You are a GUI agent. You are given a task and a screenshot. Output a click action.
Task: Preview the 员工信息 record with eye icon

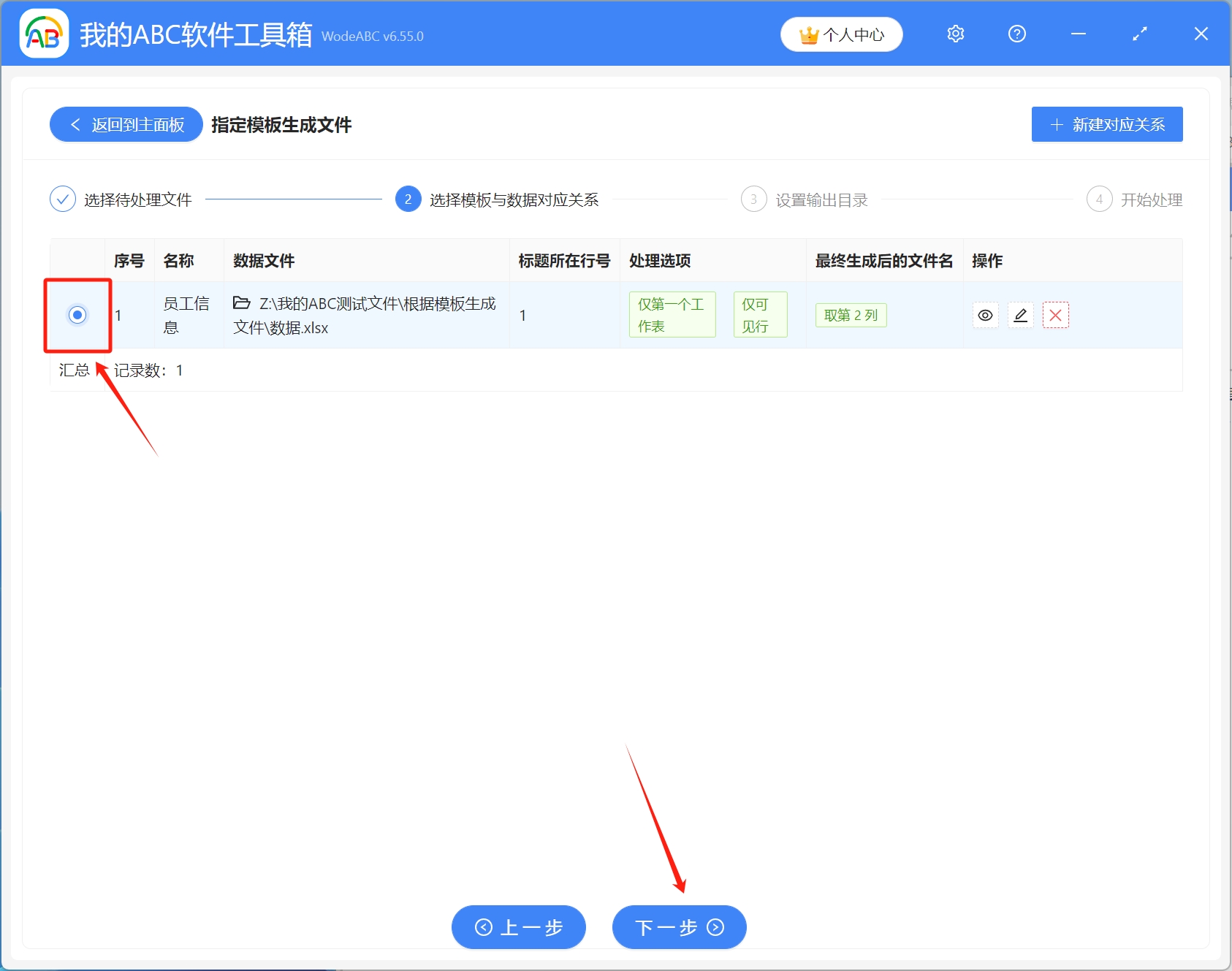tap(986, 315)
